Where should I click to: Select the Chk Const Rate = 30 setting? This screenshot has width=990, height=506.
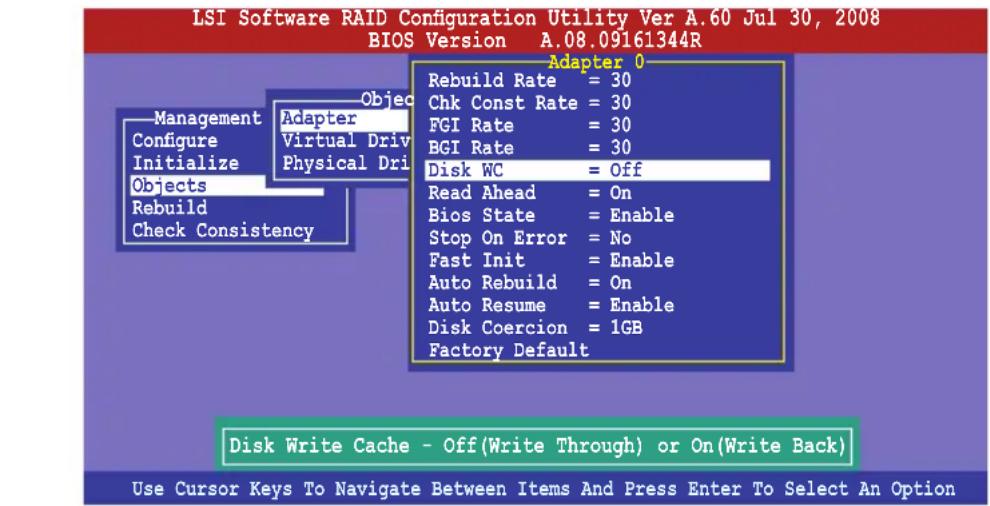(529, 103)
